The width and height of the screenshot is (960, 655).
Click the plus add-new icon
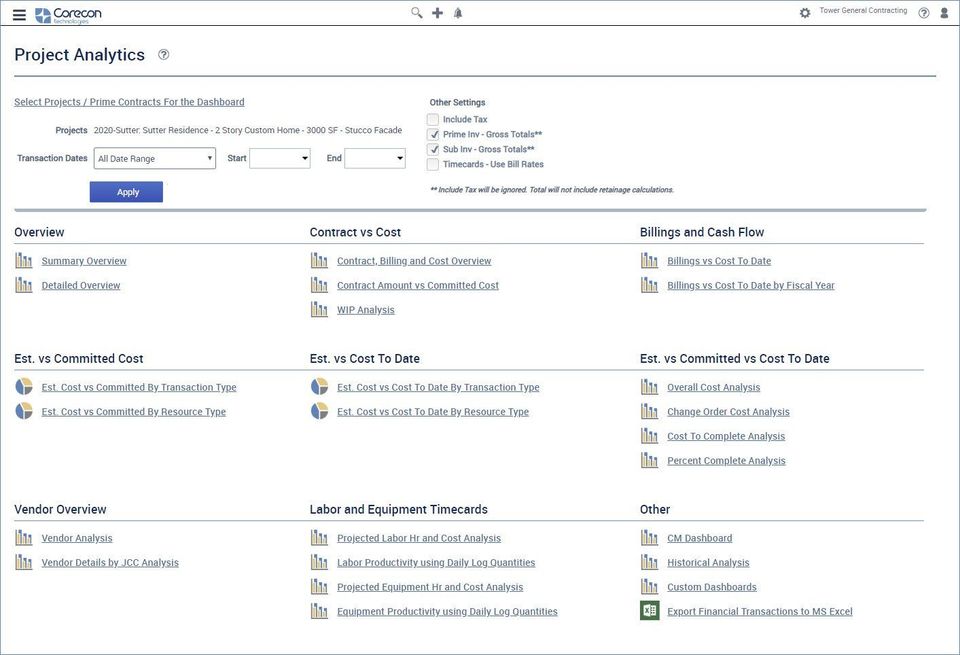437,13
